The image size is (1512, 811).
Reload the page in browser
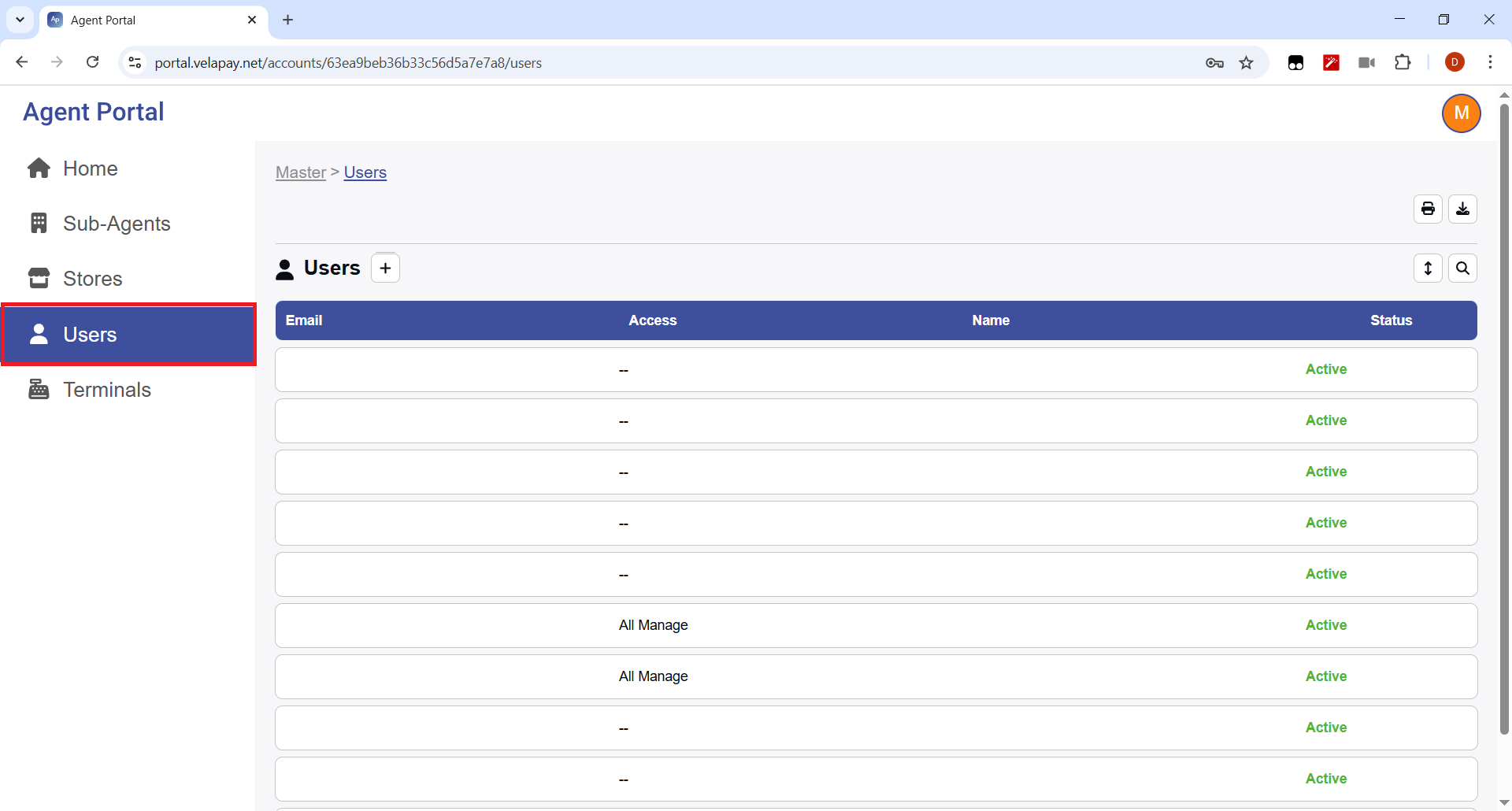coord(92,62)
